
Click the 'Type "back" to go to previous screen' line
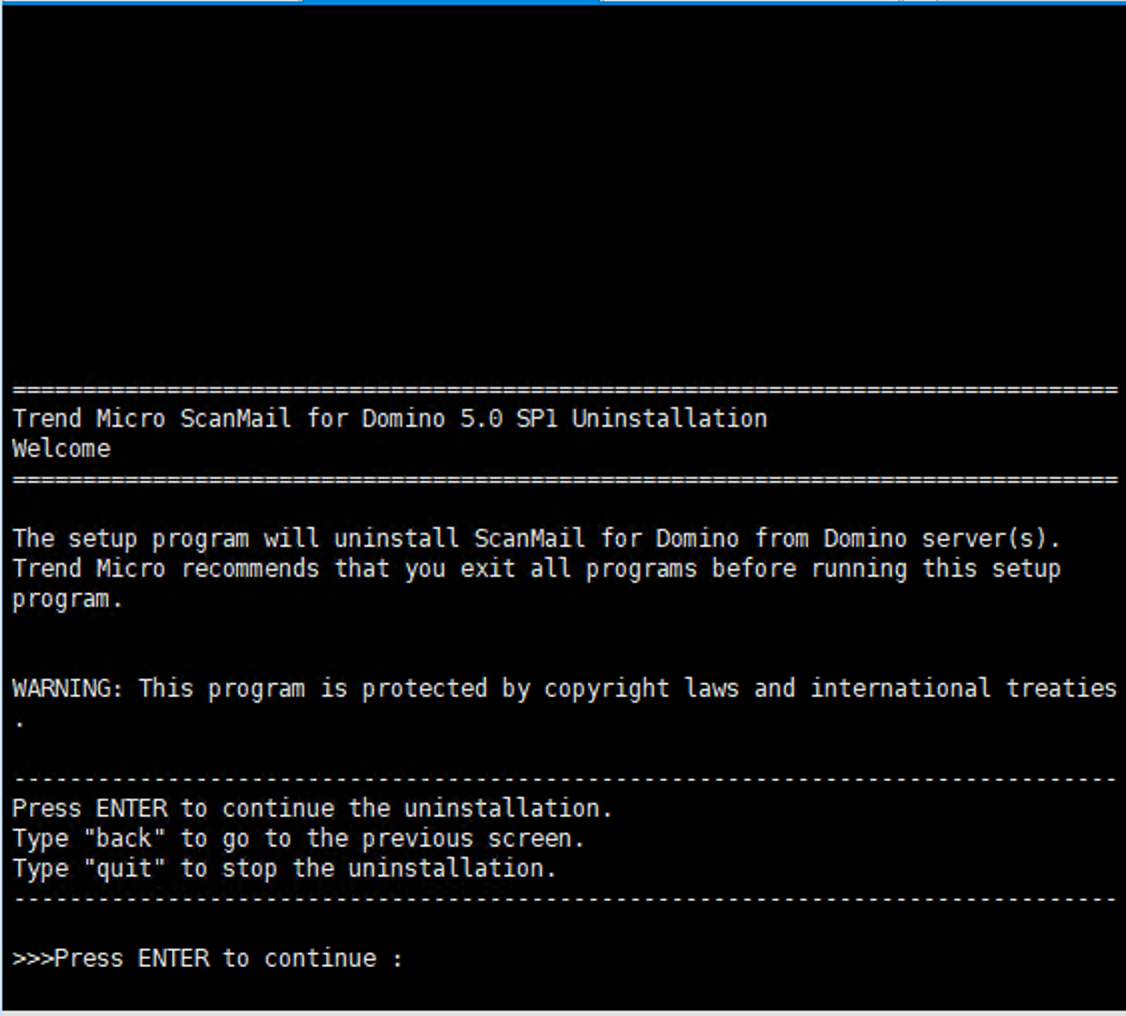click(x=298, y=838)
